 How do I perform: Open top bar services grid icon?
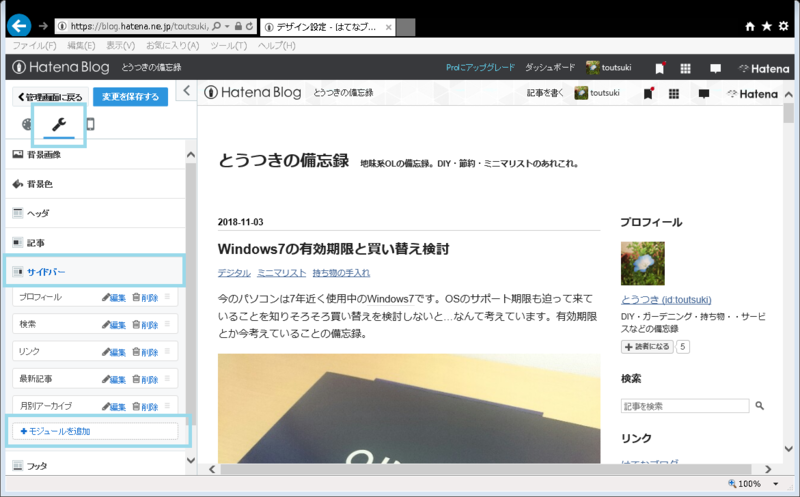pos(686,68)
